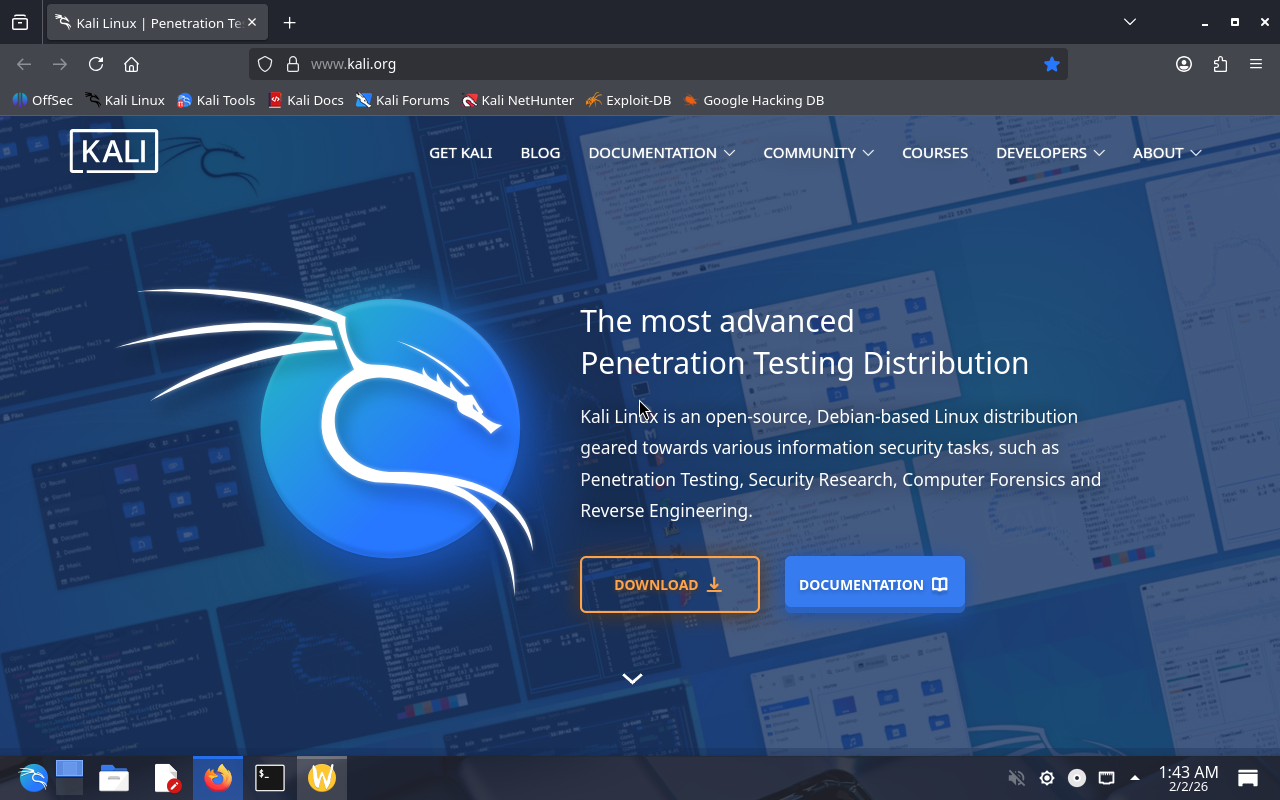This screenshot has width=1280, height=800.
Task: Expand the Developers navigation dropdown
Action: click(1050, 153)
